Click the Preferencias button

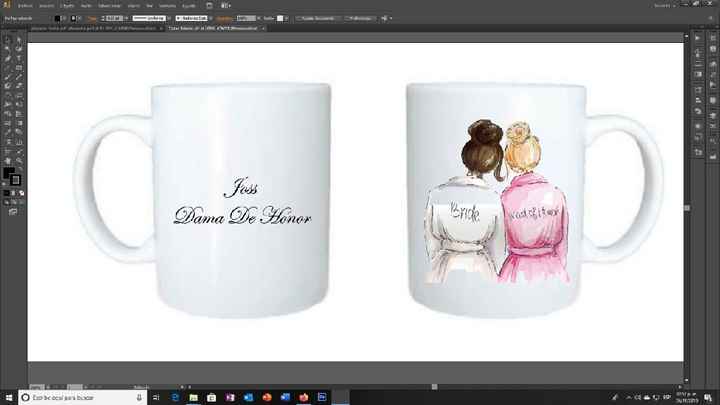(x=360, y=18)
